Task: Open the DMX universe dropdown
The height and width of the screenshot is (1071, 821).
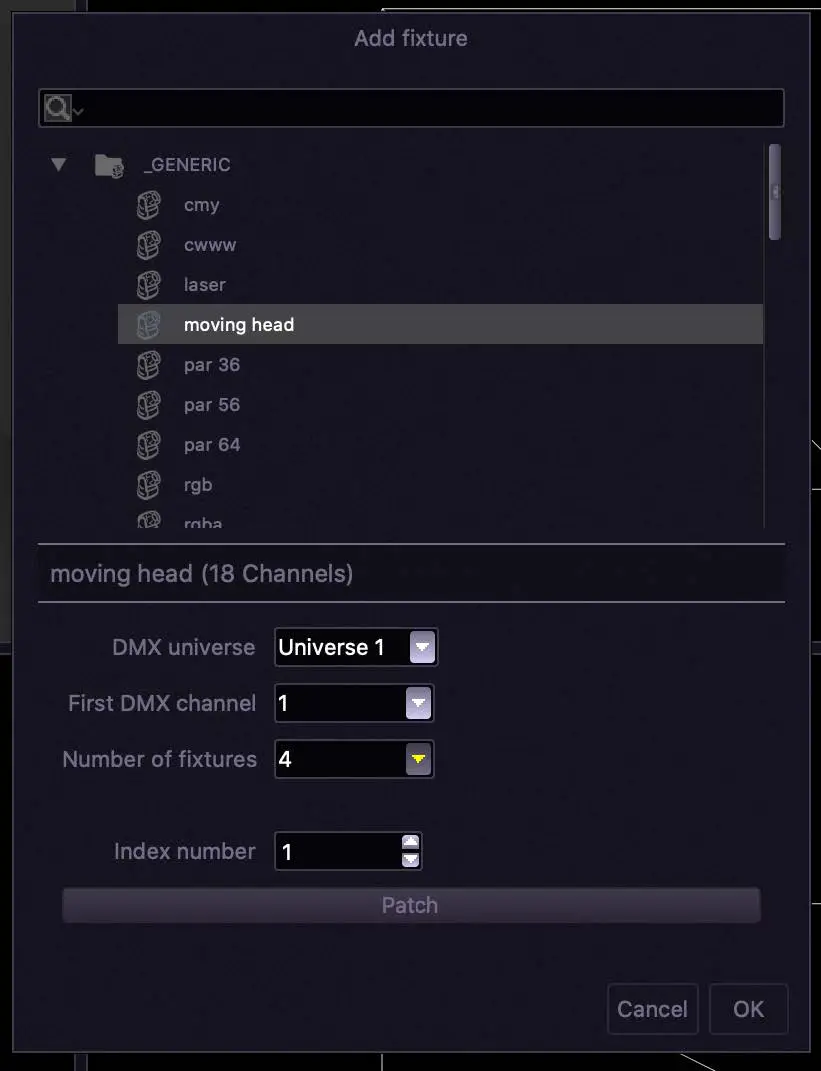Action: coord(422,648)
